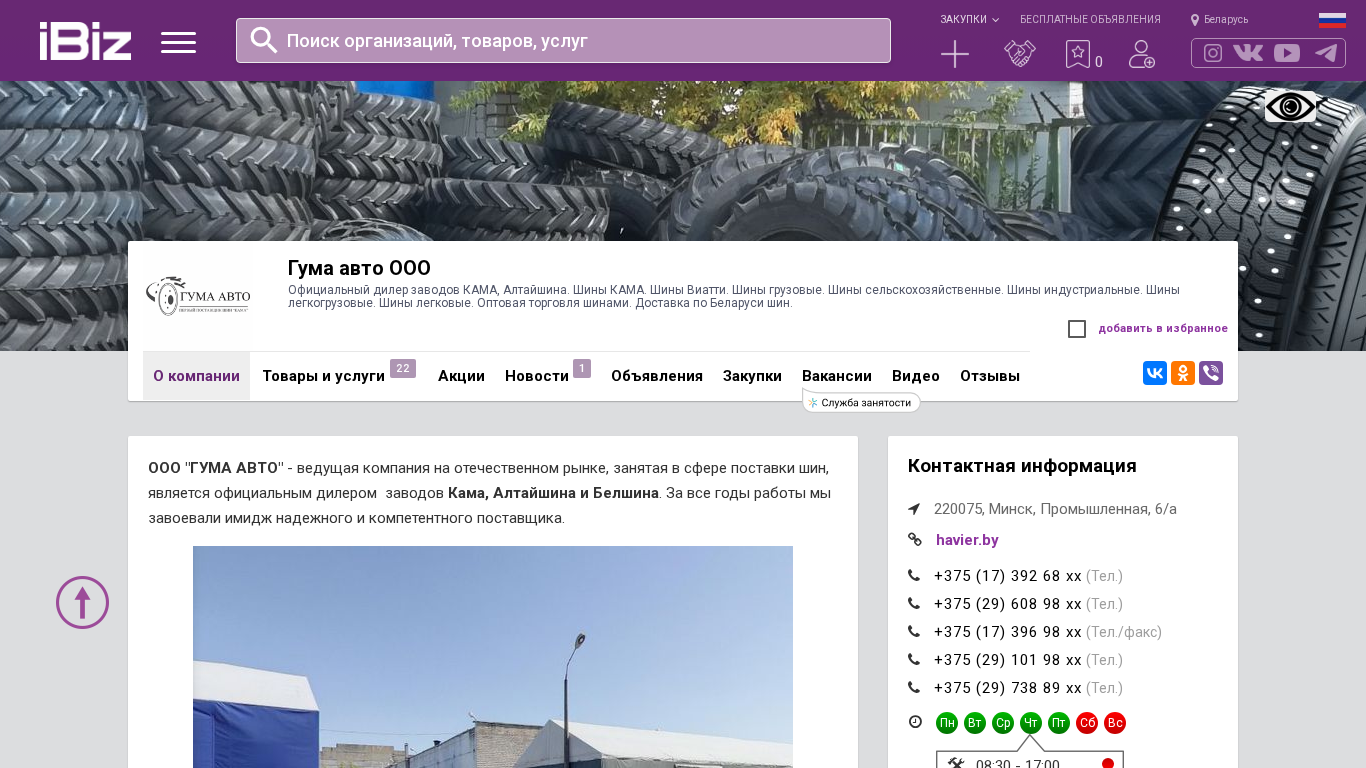Open the favorites bookmark star icon
The image size is (1366, 768).
pos(1078,54)
